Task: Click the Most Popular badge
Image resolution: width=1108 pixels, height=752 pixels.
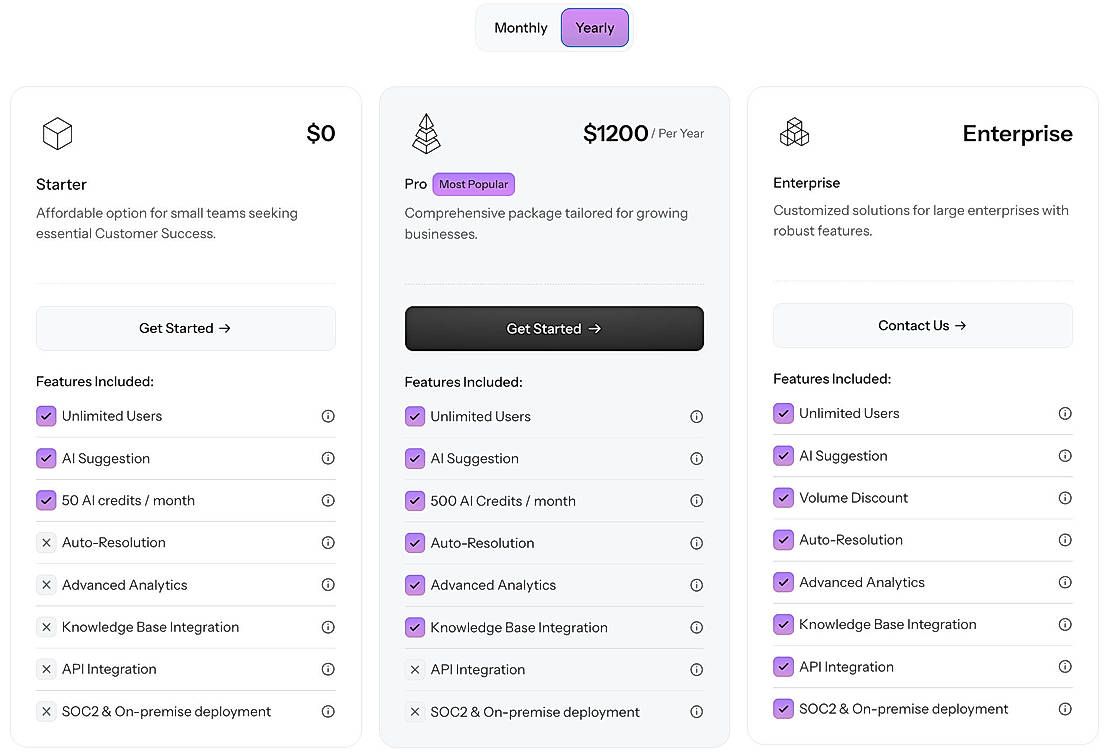Action: pyautogui.click(x=473, y=184)
